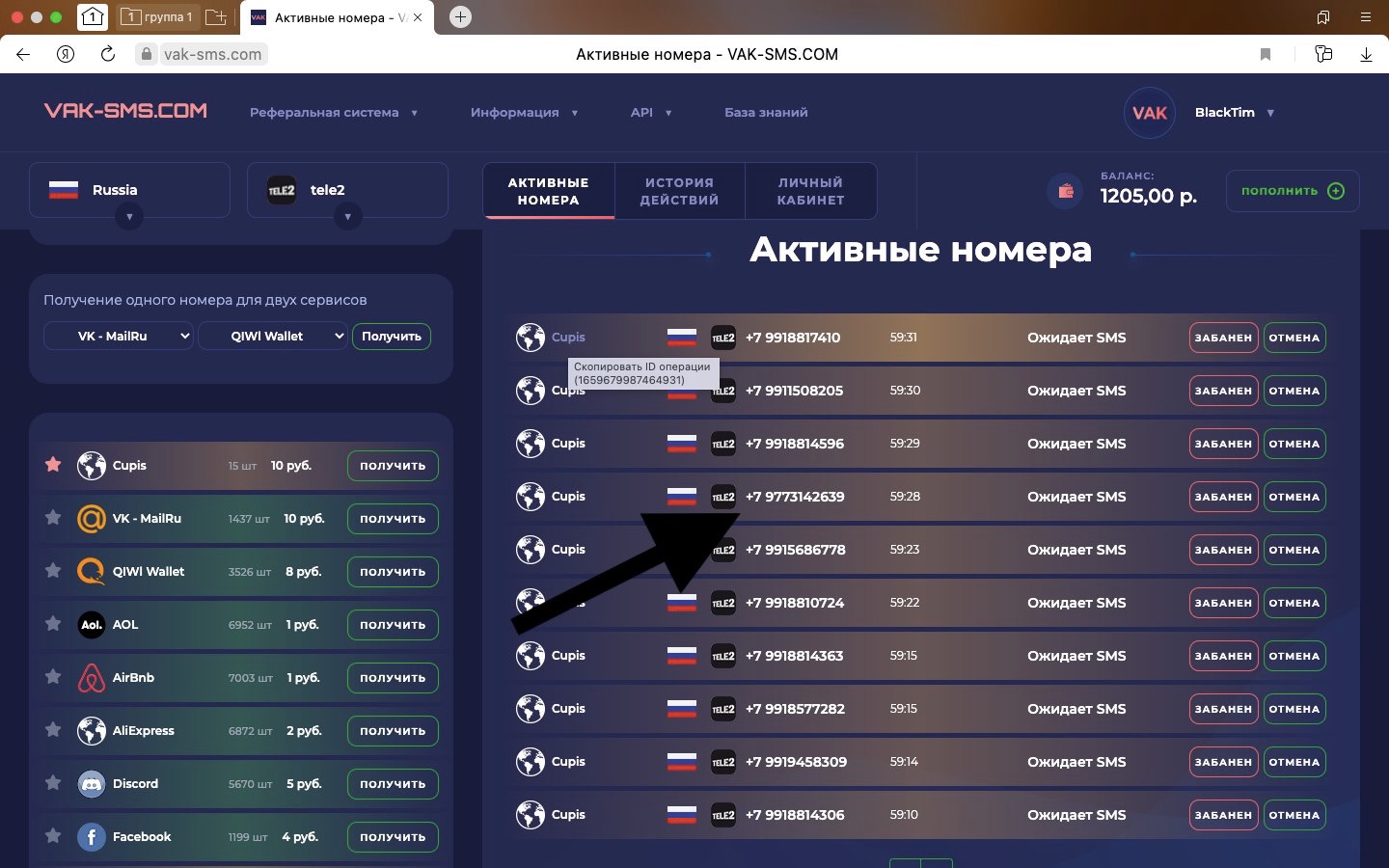The width and height of the screenshot is (1389, 868).
Task: Expand BlackTim user account menu
Action: 1235,113
